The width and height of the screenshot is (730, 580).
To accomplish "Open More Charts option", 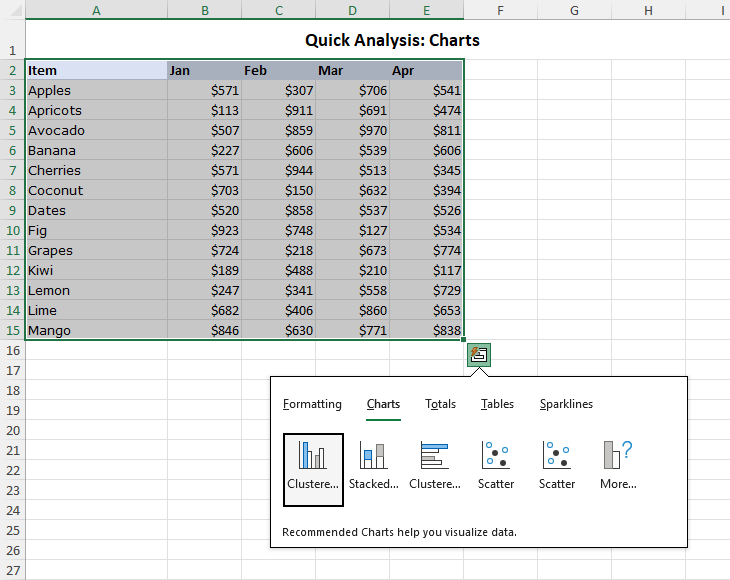I will tap(618, 470).
